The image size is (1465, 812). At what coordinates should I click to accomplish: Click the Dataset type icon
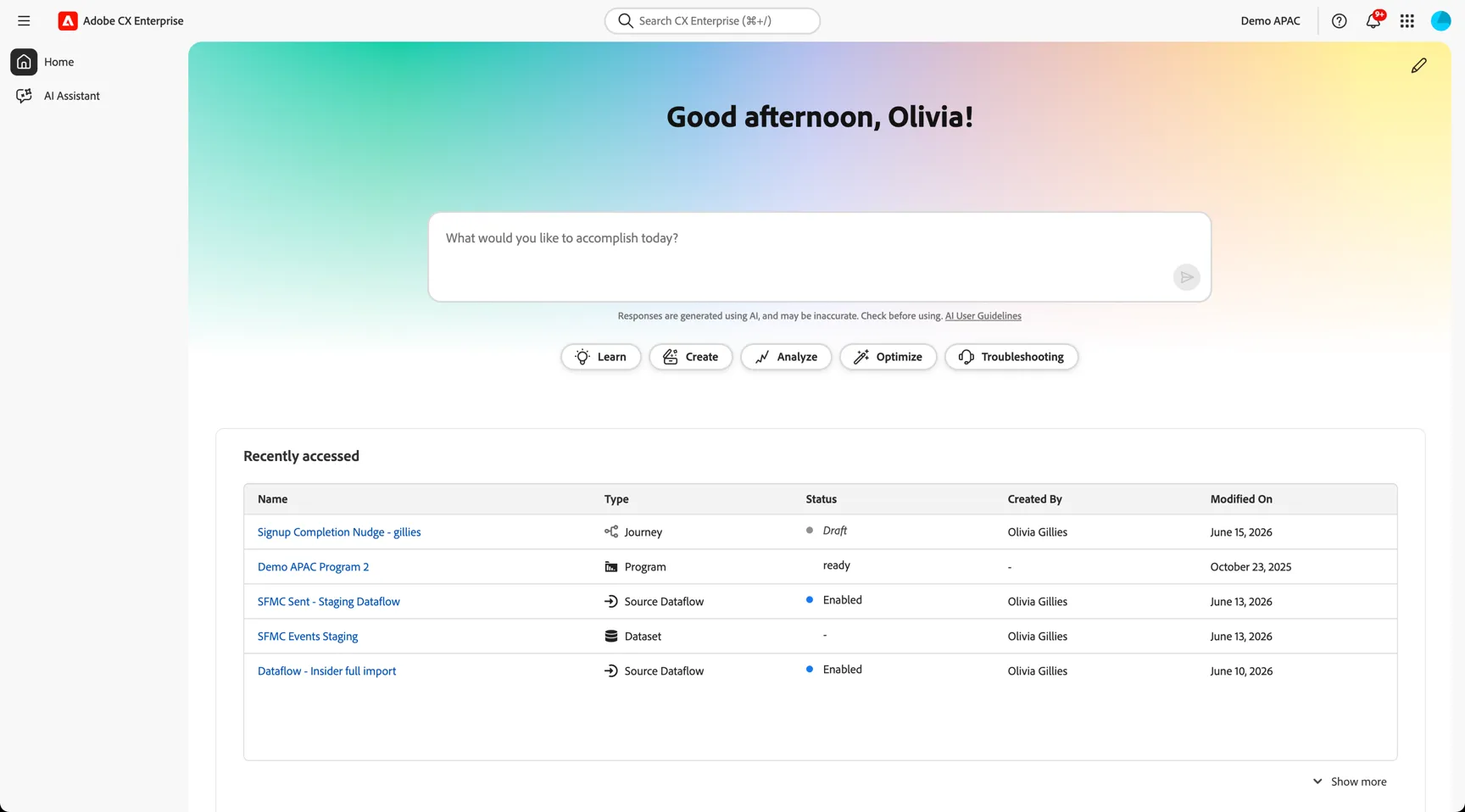coord(610,636)
